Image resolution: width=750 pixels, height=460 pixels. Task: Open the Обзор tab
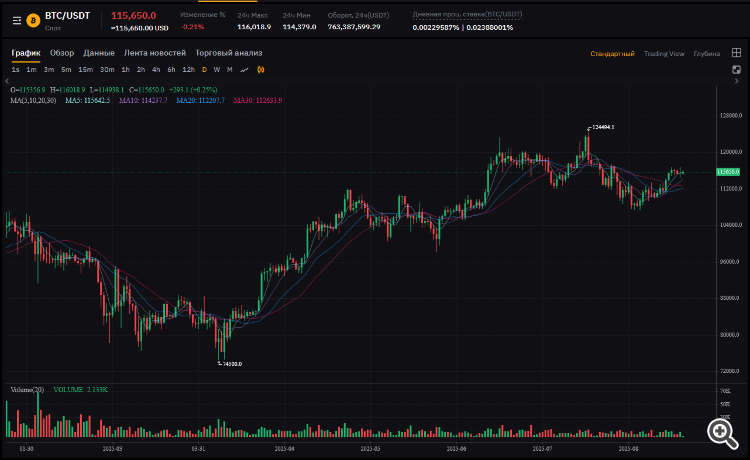coord(62,53)
